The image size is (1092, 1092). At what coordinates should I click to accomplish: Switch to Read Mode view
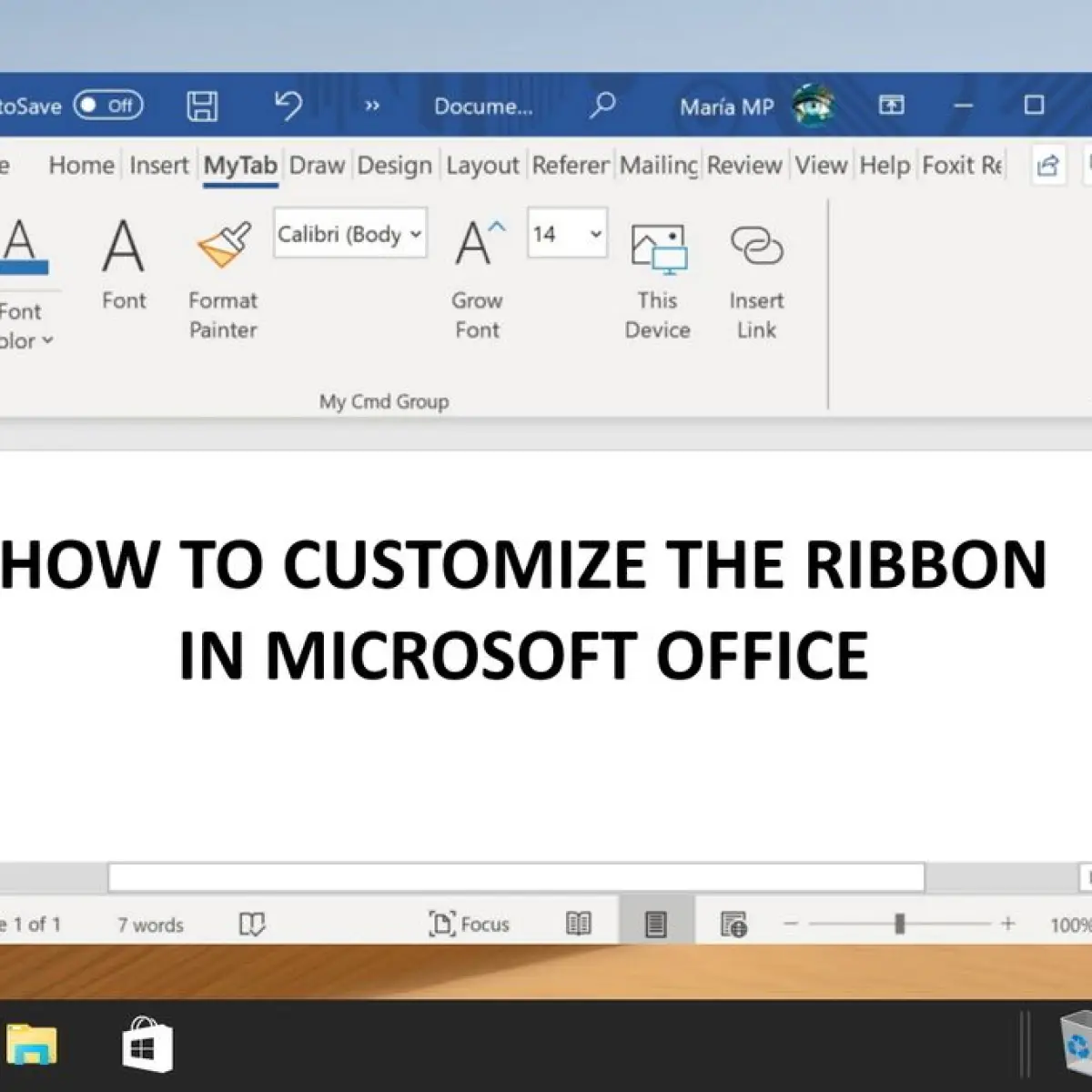579,925
